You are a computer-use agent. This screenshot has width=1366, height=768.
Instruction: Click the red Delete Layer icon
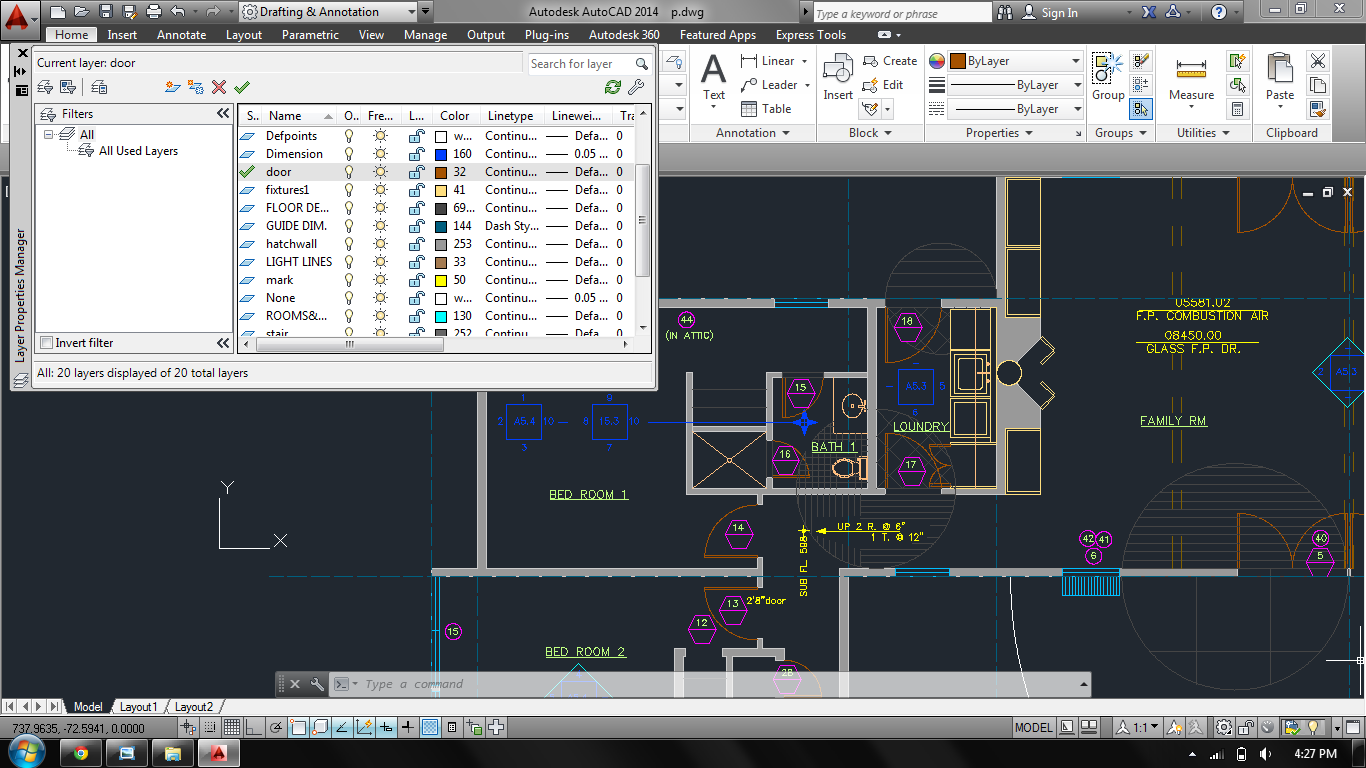coord(219,87)
